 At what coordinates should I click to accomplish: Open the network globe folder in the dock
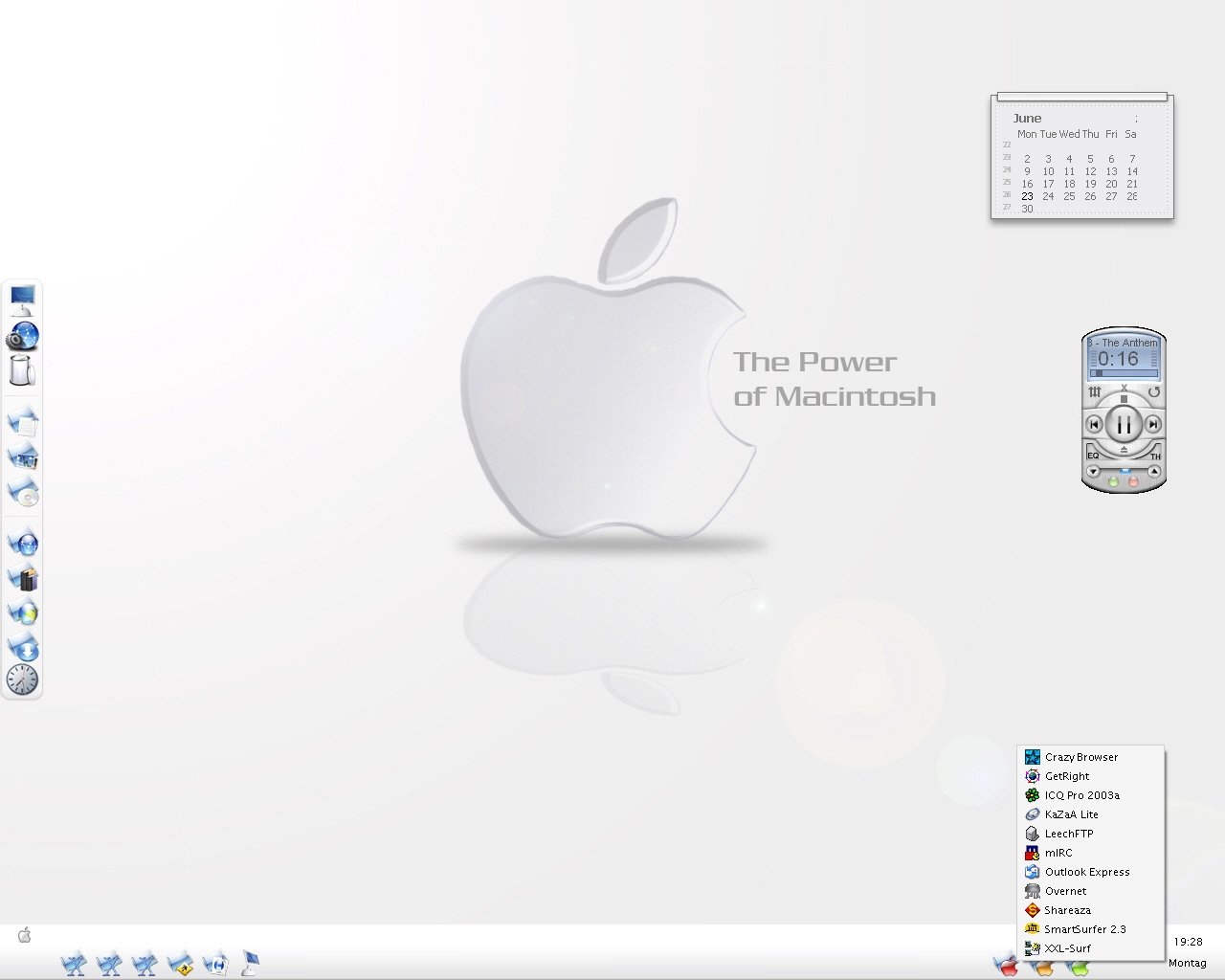point(23,543)
